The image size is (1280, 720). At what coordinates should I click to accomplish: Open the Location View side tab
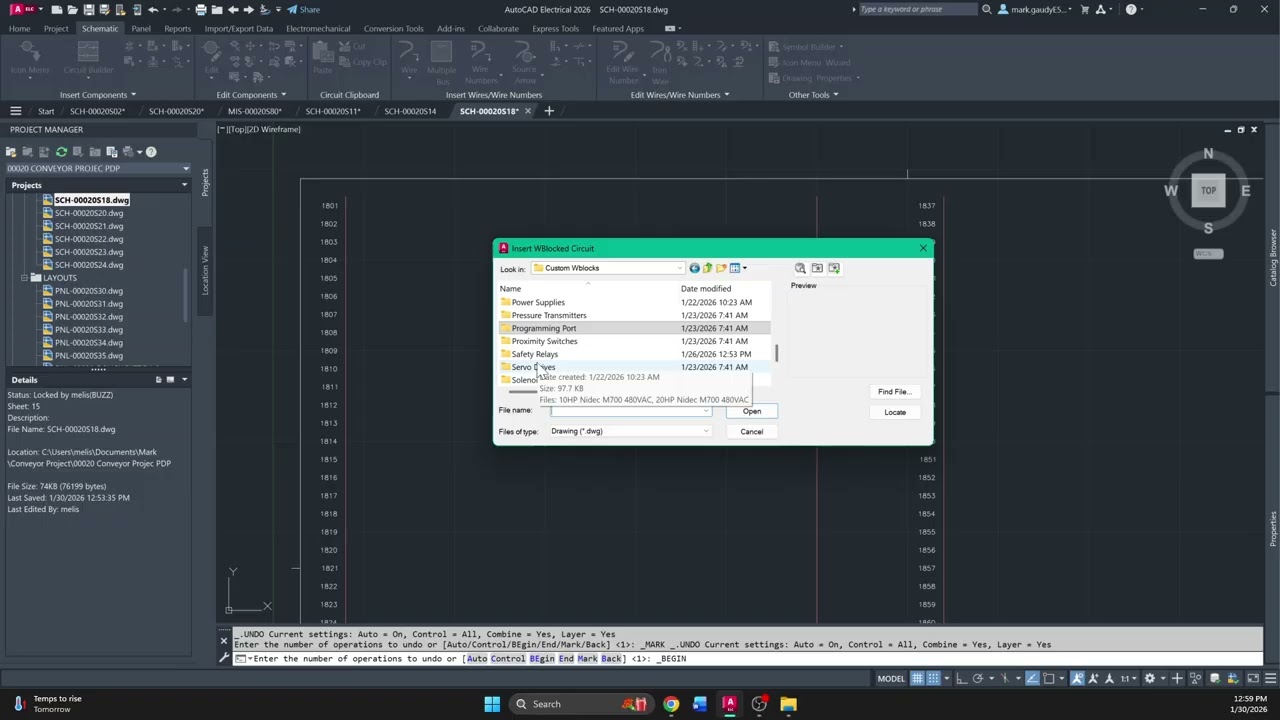[x=205, y=269]
